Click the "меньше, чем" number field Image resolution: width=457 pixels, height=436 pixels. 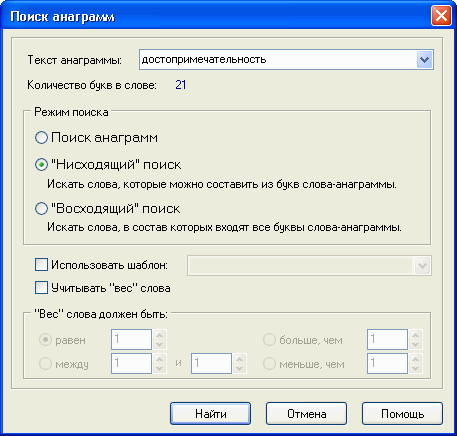[387, 363]
